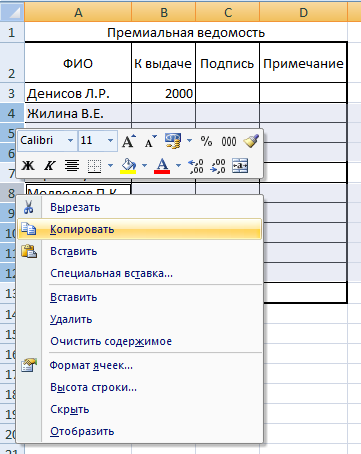Viewport: 361px width, 454px height.
Task: Click the Подпись header cell
Action: click(x=227, y=63)
